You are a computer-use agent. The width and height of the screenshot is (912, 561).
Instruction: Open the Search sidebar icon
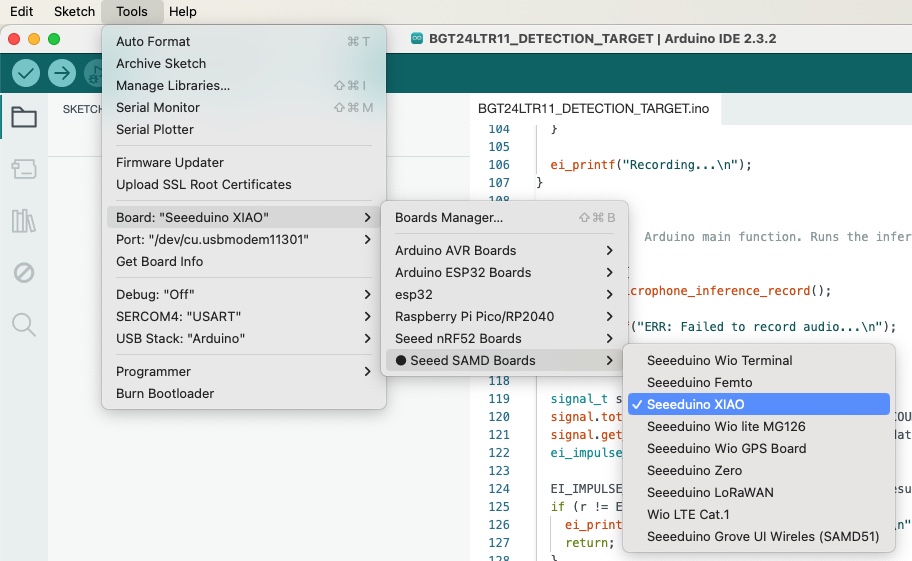tap(24, 324)
